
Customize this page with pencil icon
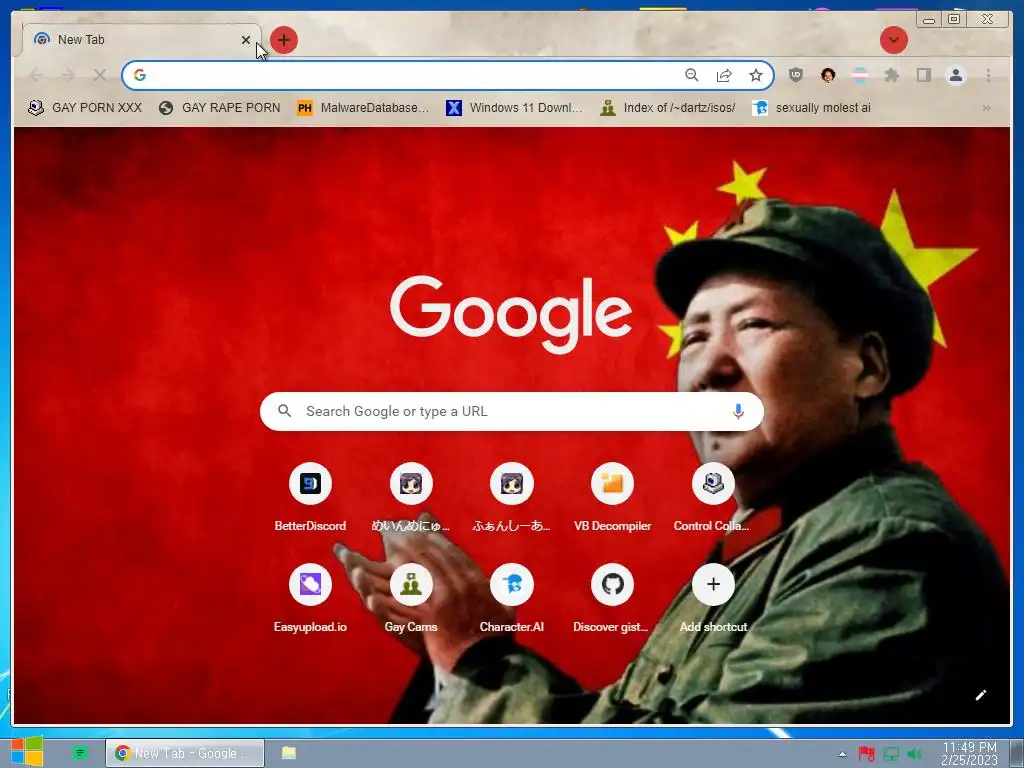[x=980, y=695]
